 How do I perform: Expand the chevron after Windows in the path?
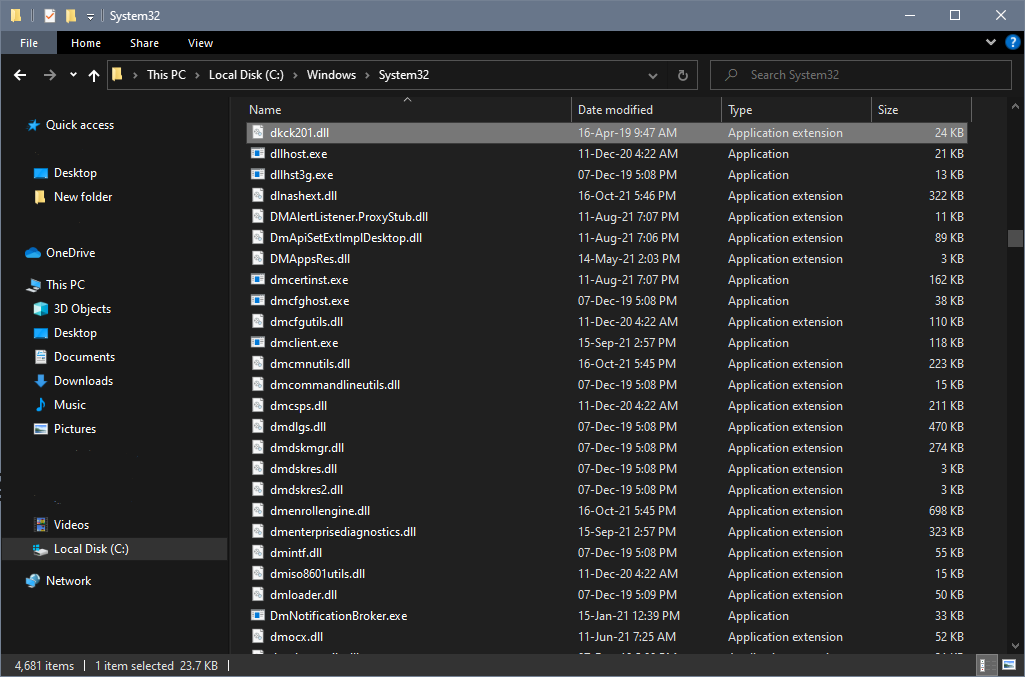(x=367, y=75)
